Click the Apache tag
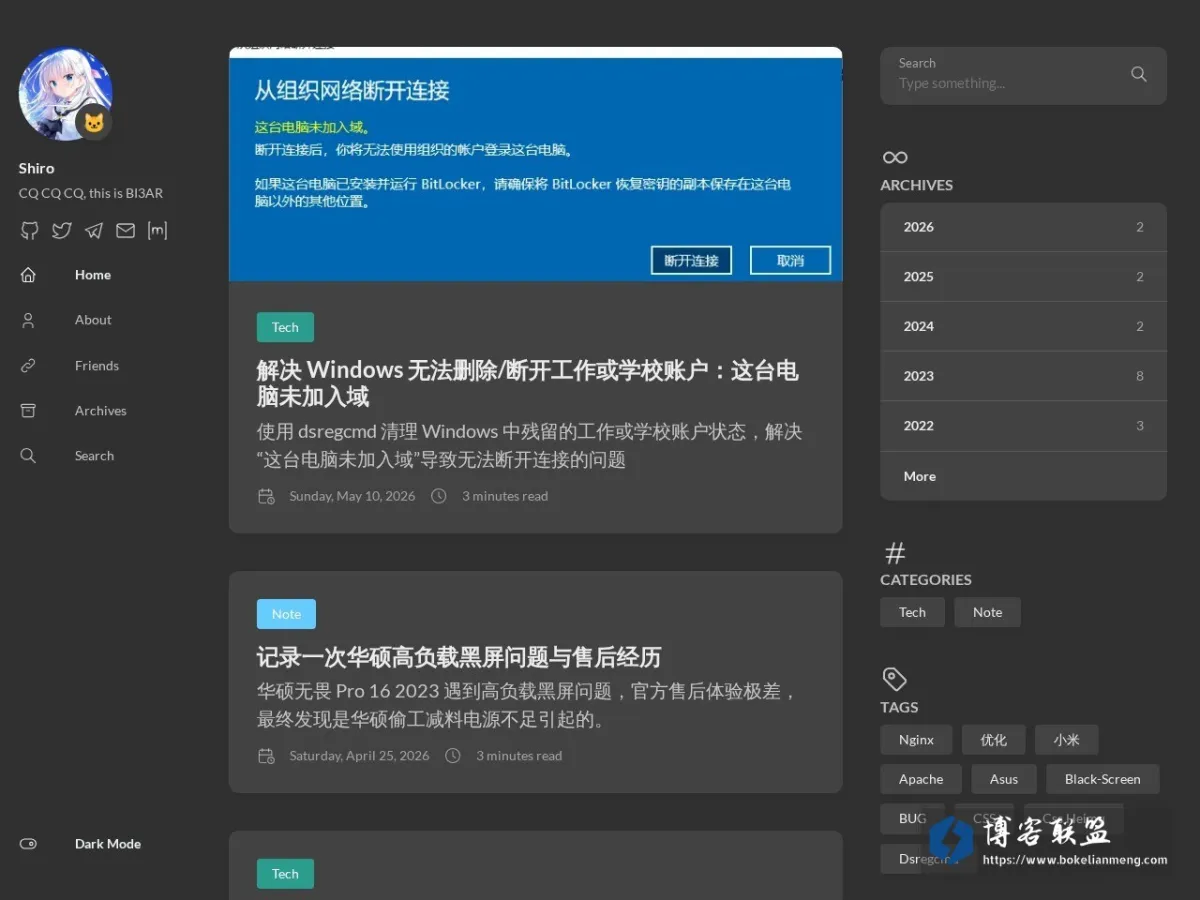This screenshot has height=900, width=1200. (x=921, y=779)
